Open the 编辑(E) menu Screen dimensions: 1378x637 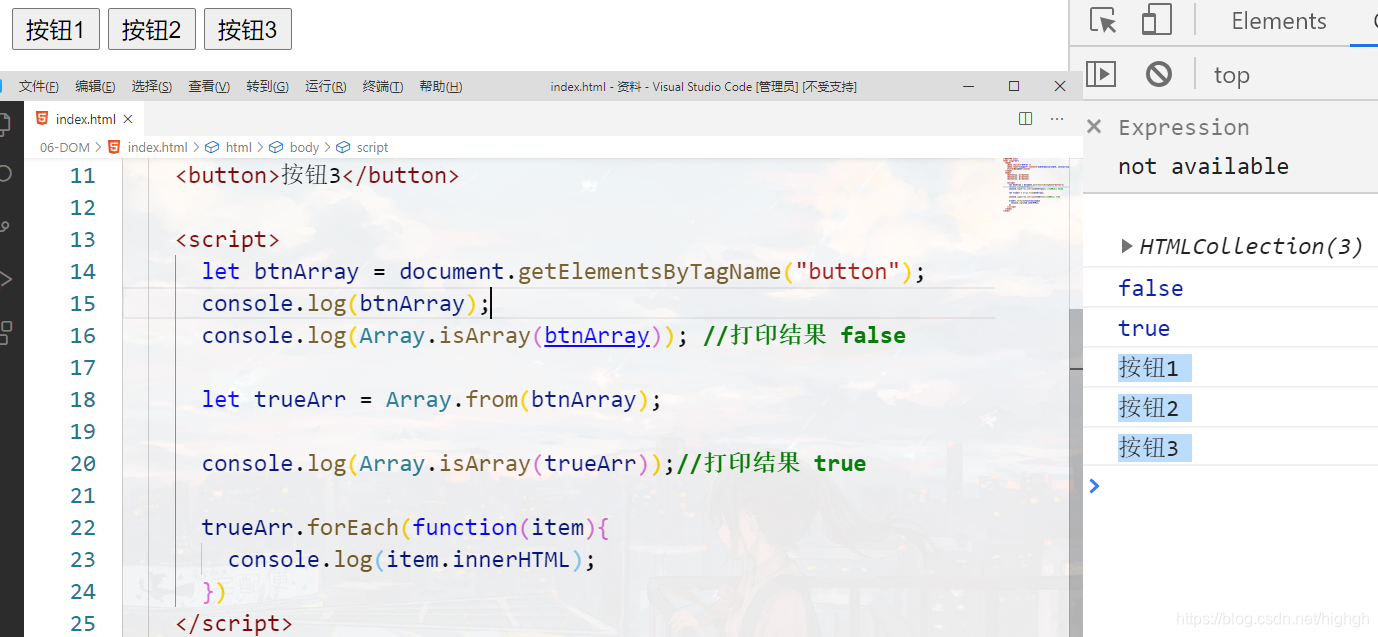point(95,87)
